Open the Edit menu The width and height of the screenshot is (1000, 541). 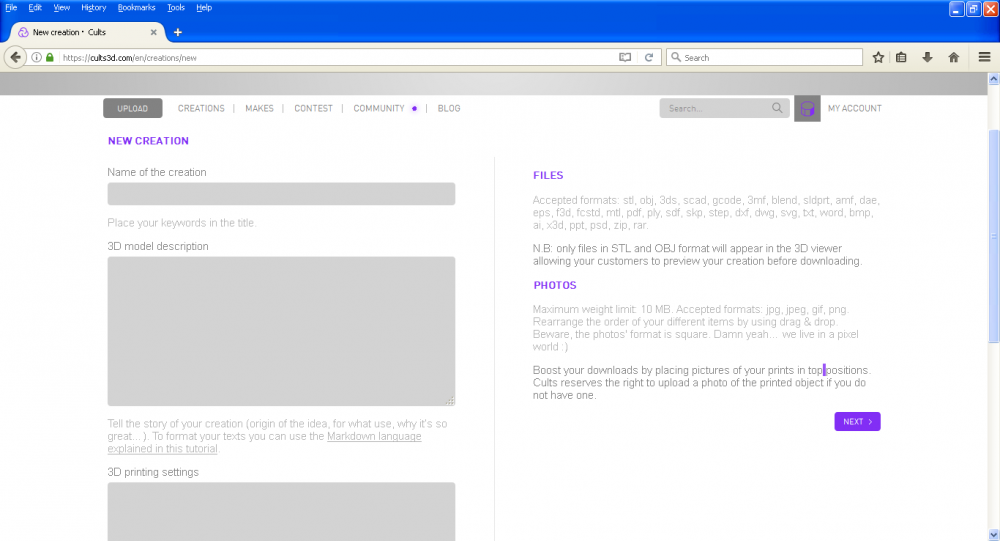[35, 8]
